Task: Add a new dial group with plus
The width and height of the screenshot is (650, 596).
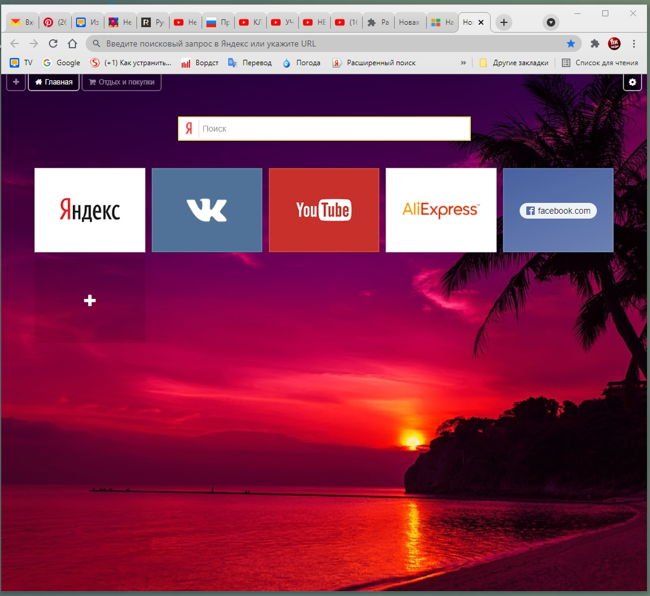Action: [16, 82]
